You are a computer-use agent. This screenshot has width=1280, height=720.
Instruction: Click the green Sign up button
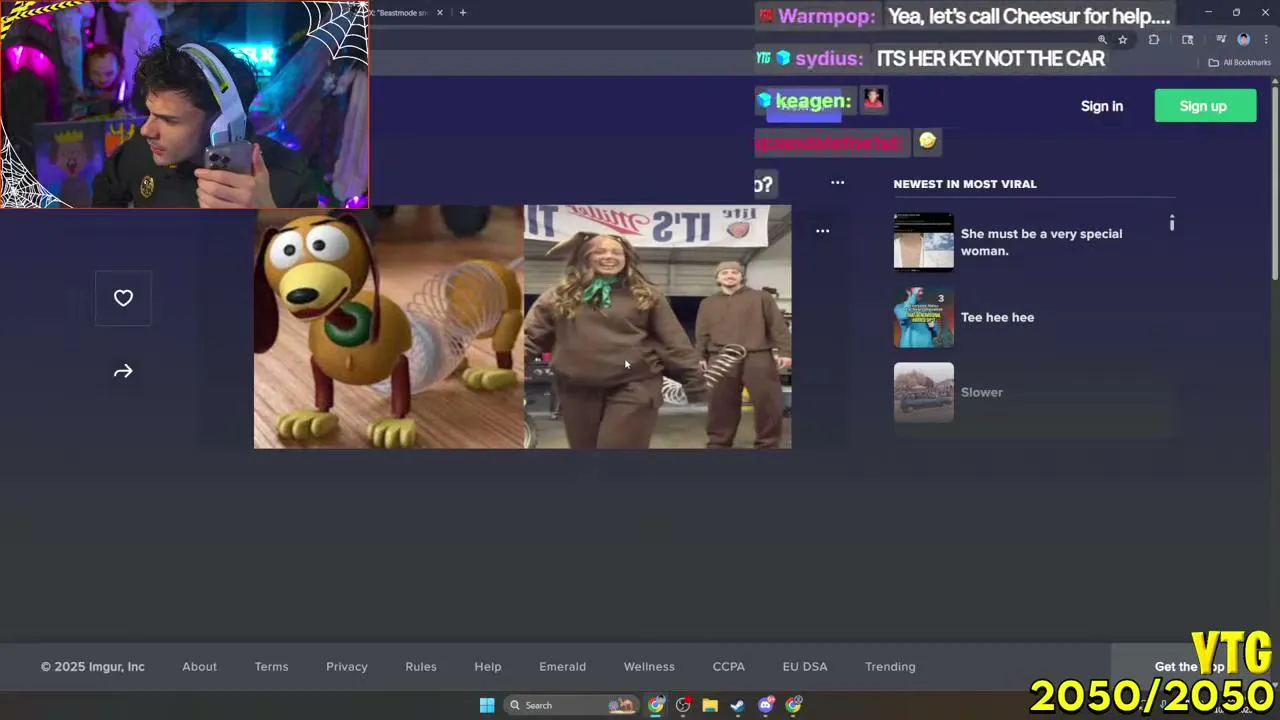pos(1205,106)
